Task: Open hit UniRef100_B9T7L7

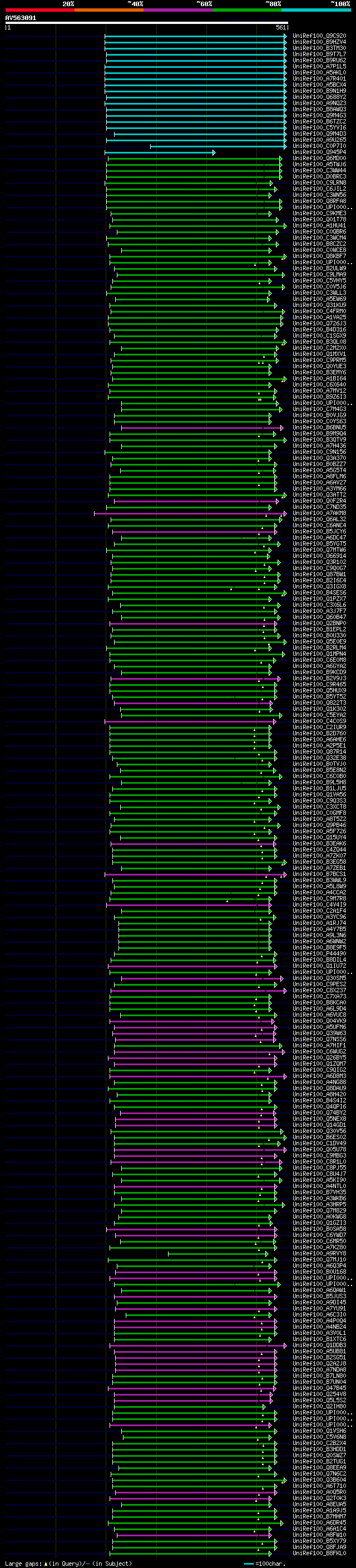Action: point(319,54)
